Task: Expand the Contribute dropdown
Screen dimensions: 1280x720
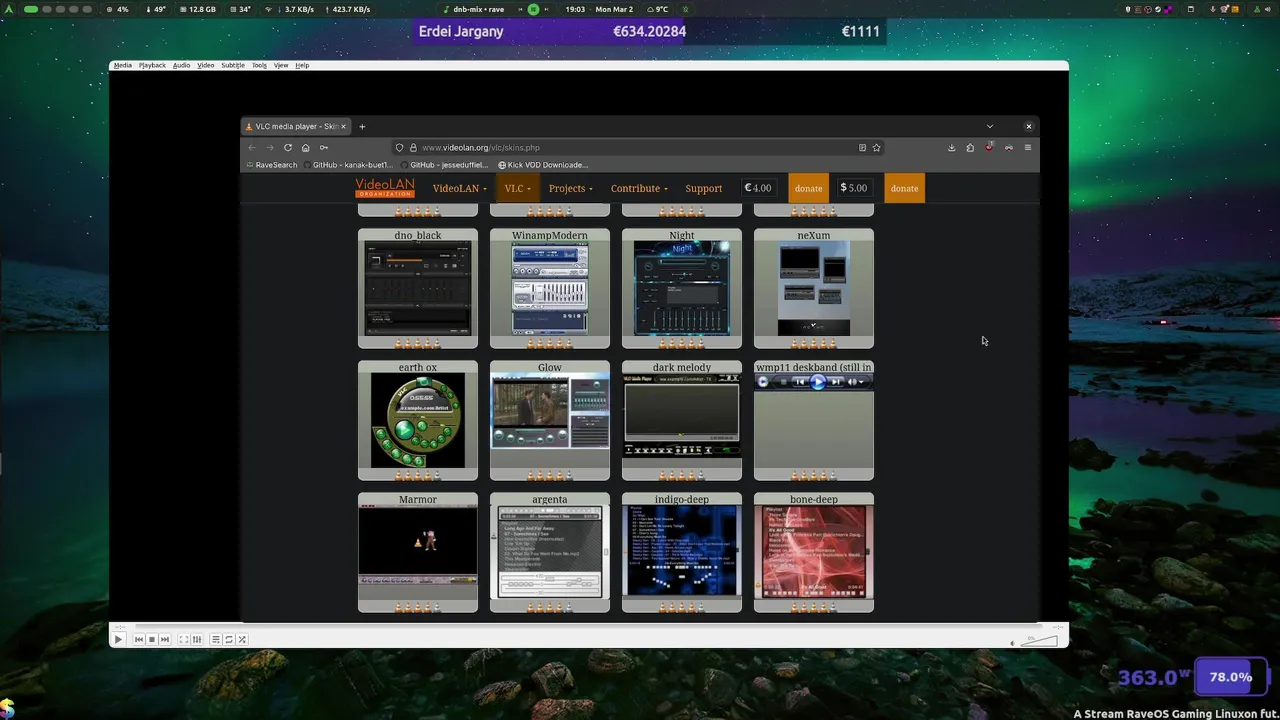Action: click(639, 188)
